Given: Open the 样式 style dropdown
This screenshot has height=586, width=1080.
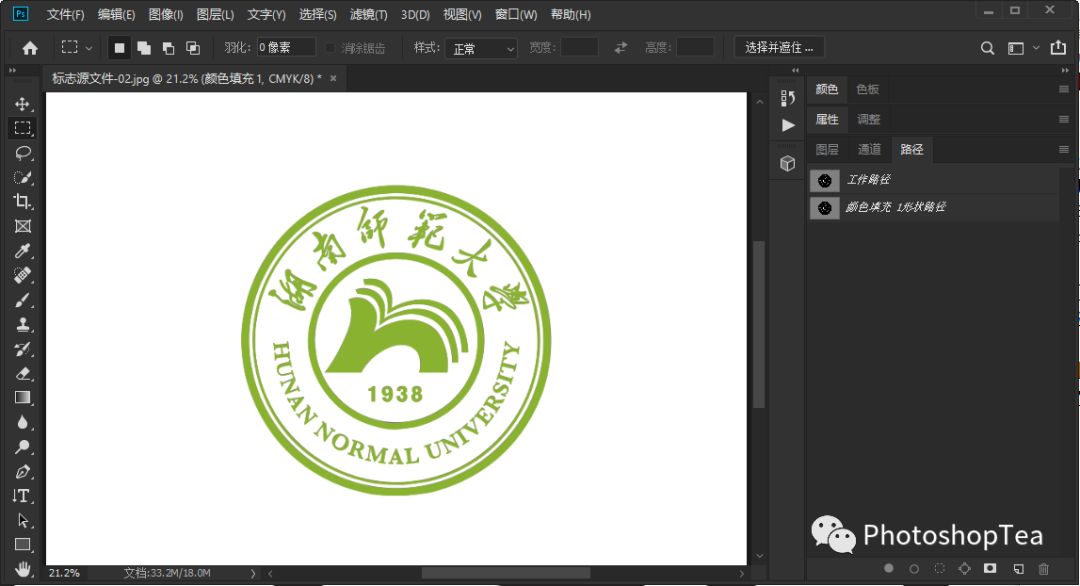Looking at the screenshot, I should [x=481, y=48].
